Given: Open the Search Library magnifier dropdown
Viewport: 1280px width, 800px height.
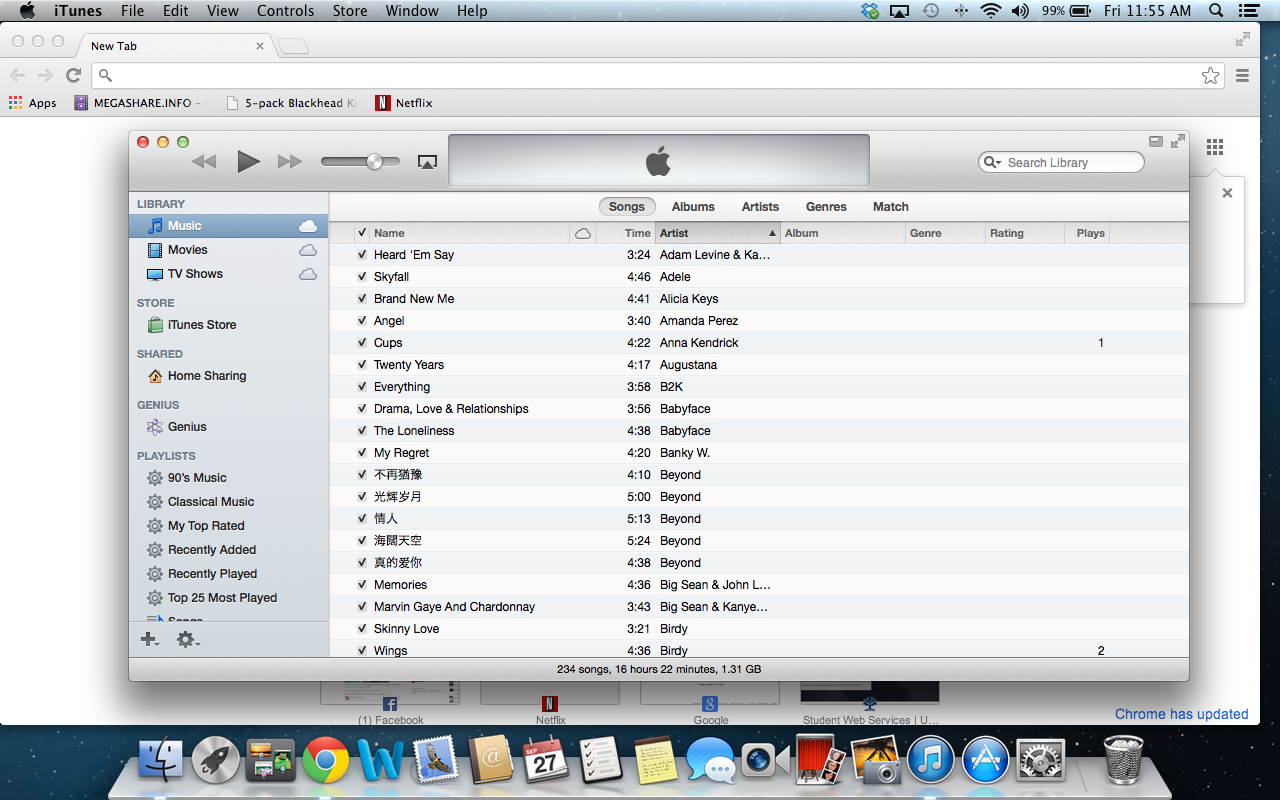Looking at the screenshot, I should coord(992,163).
